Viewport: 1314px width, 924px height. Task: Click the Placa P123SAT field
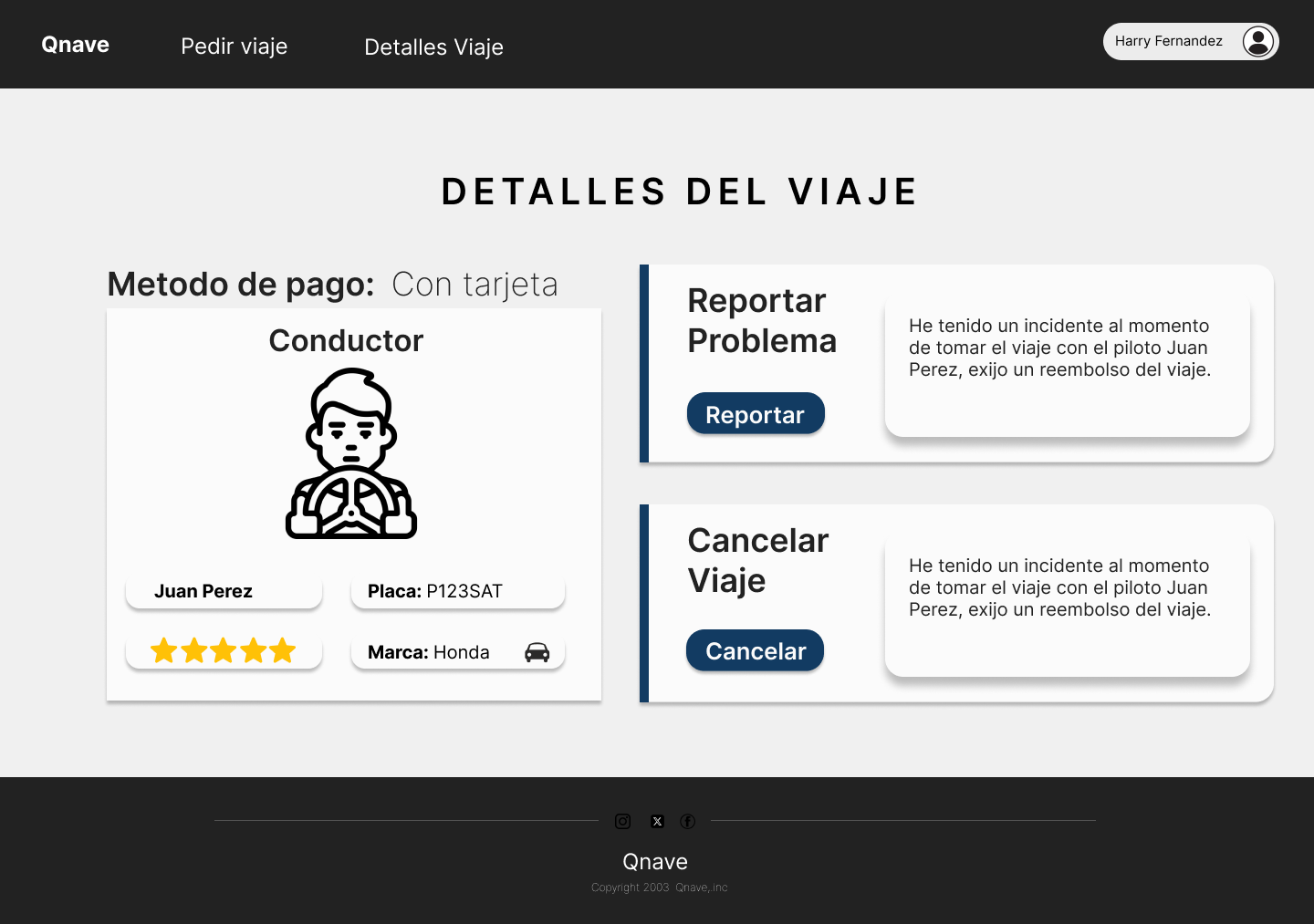(x=457, y=591)
